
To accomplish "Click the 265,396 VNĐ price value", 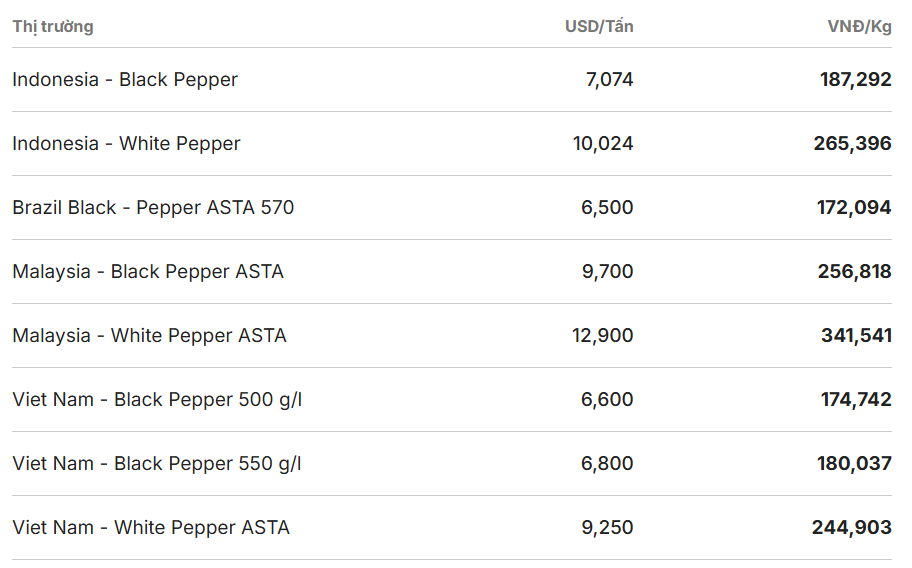I will [852, 144].
